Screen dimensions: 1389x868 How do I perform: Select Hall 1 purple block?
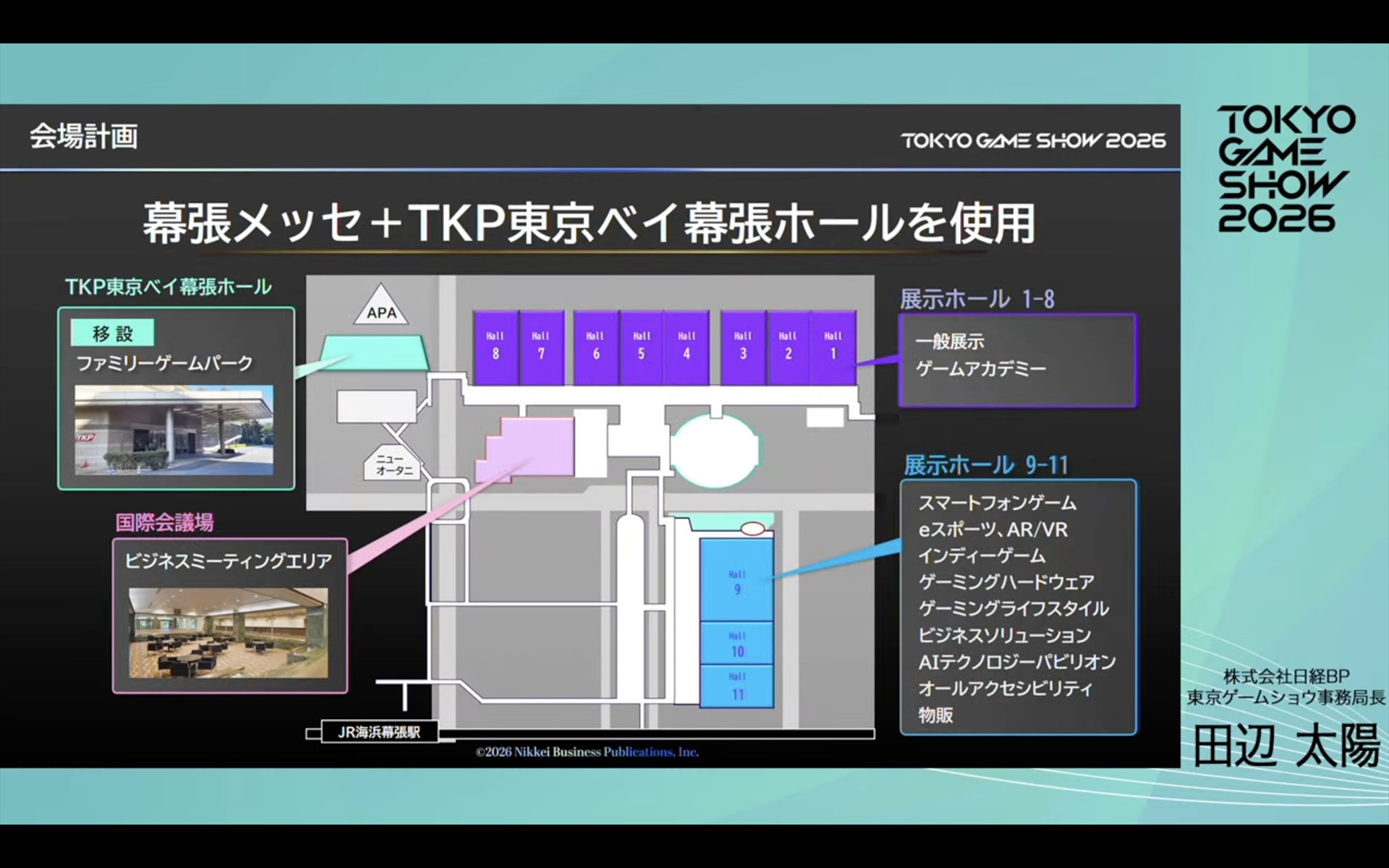pyautogui.click(x=833, y=347)
